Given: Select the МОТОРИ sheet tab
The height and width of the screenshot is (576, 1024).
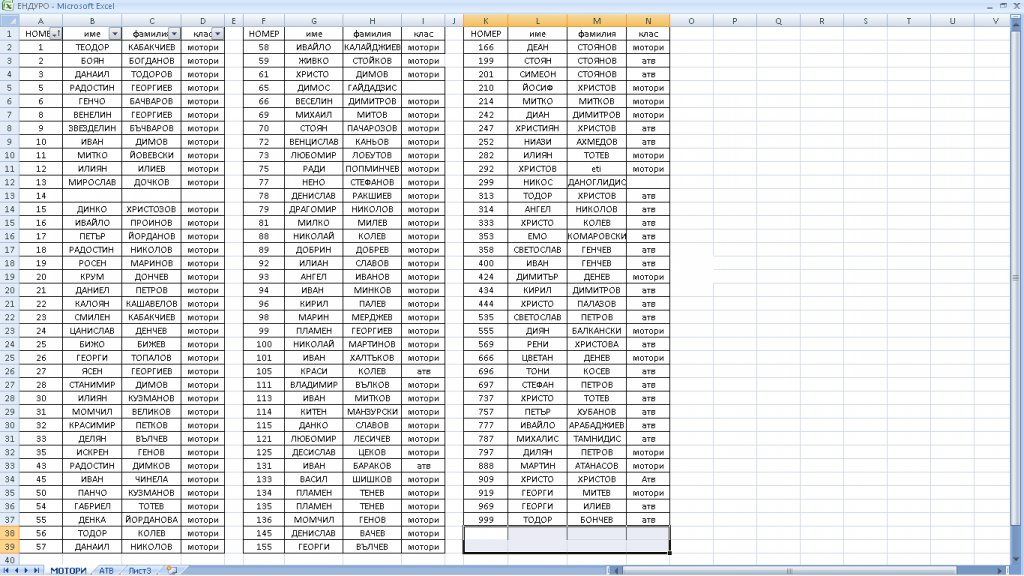Looking at the screenshot, I should 68,570.
